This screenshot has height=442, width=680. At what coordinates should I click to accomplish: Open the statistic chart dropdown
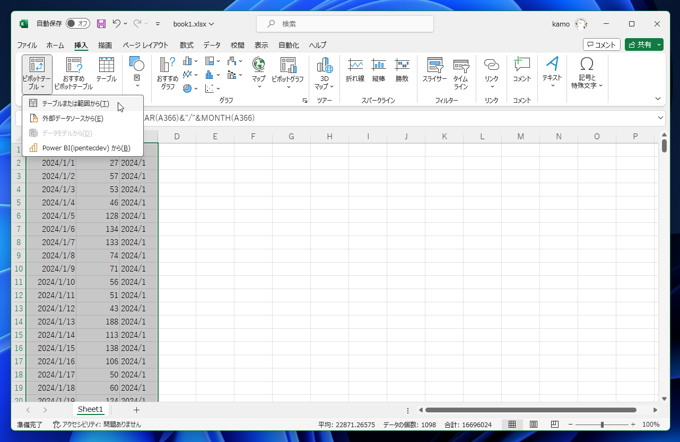tap(212, 75)
